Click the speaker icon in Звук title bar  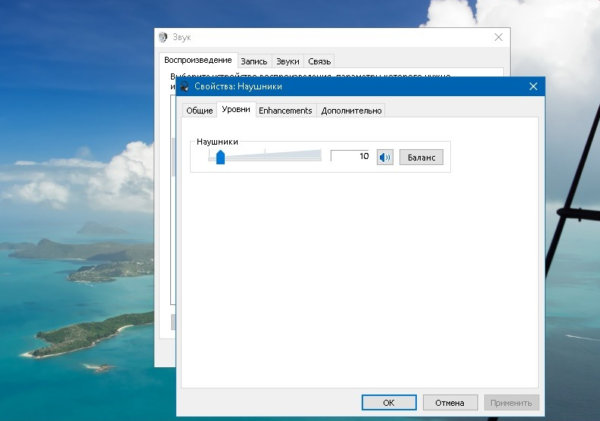[163, 37]
